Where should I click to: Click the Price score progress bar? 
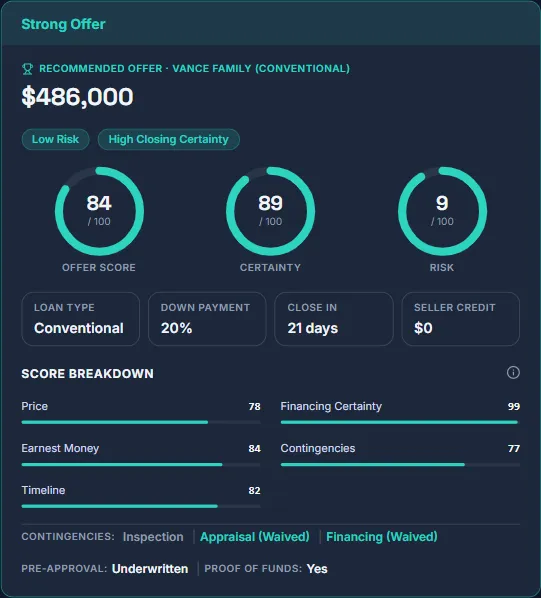click(x=141, y=422)
